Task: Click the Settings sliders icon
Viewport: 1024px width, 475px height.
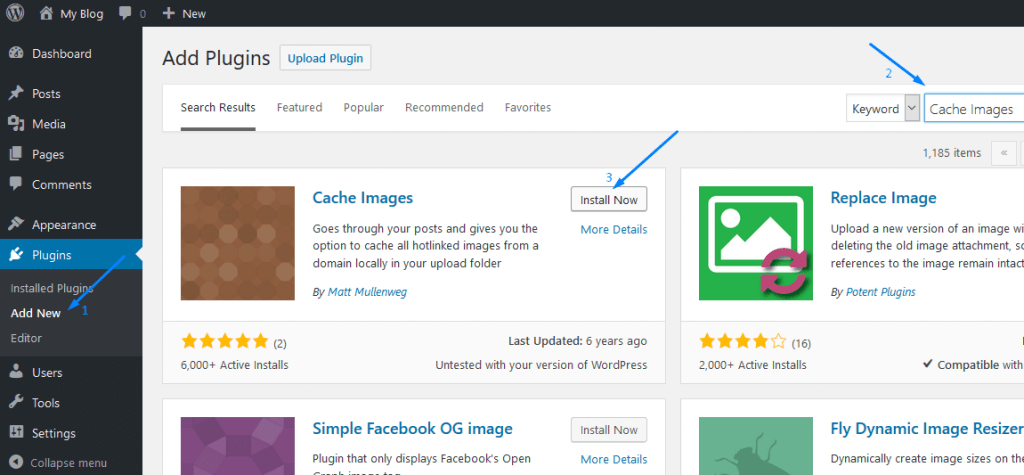Action: pyautogui.click(x=16, y=433)
